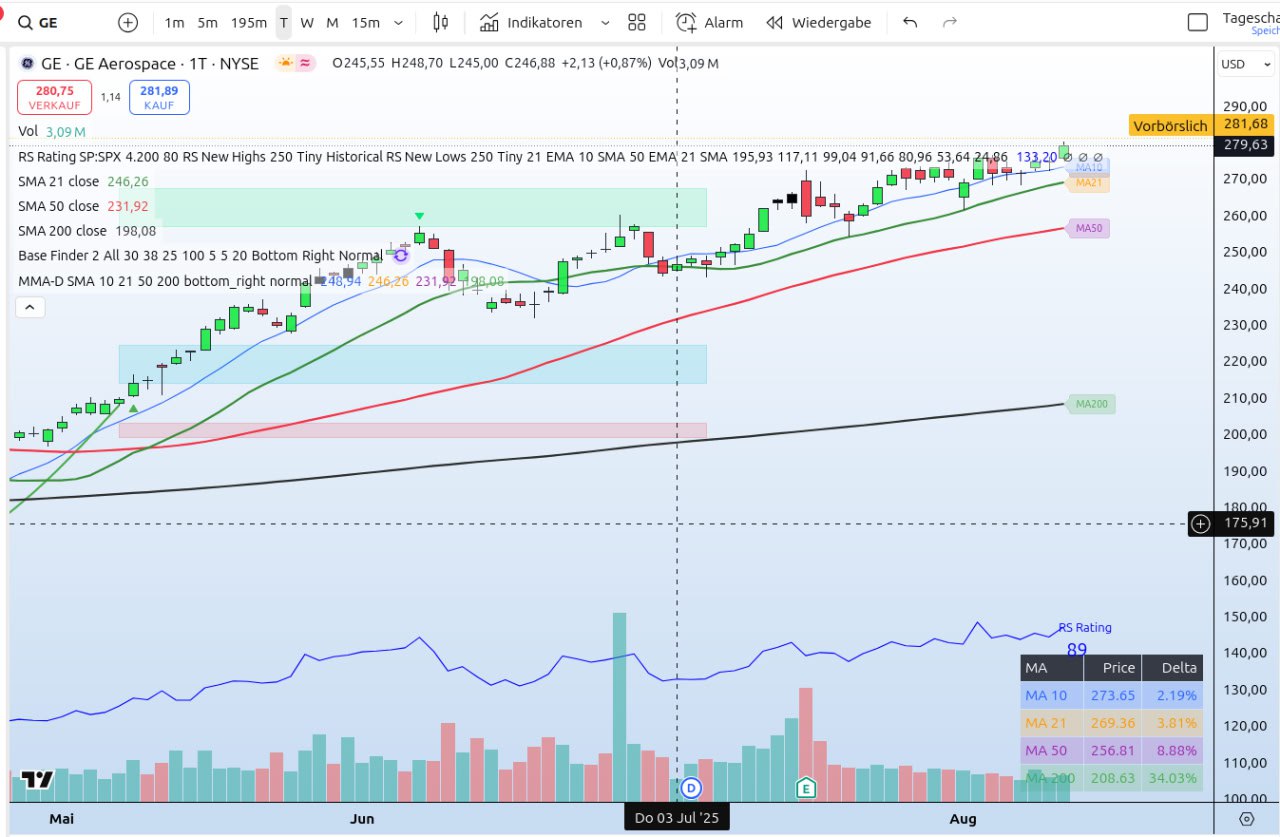Click the dividend D marker on timeline

coord(691,789)
